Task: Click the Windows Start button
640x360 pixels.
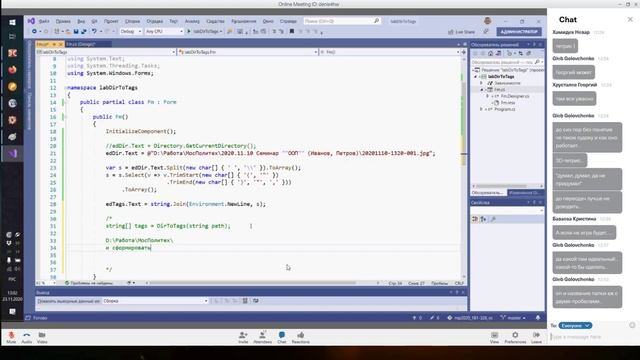Action: click(12, 22)
